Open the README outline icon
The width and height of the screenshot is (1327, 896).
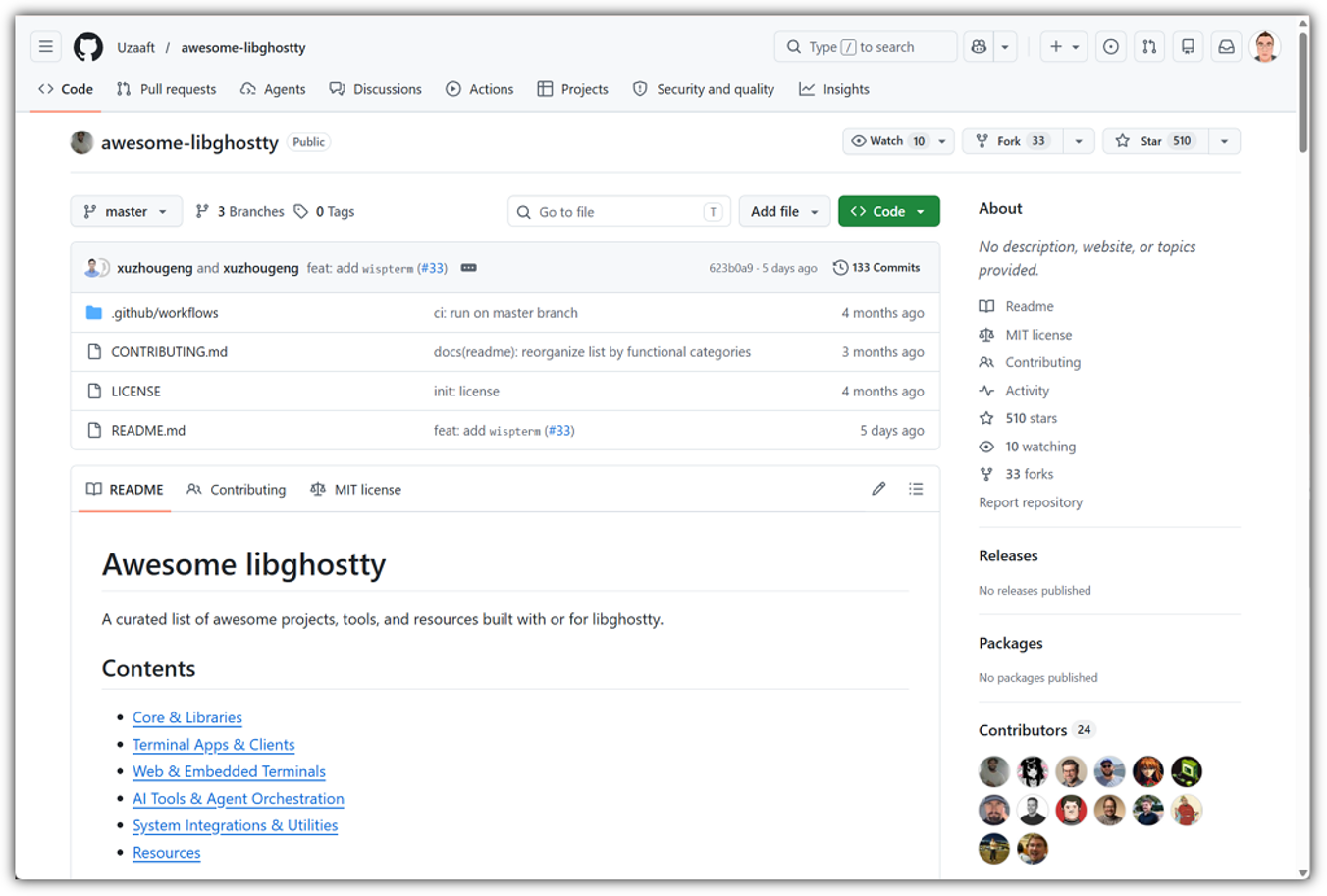click(x=916, y=489)
